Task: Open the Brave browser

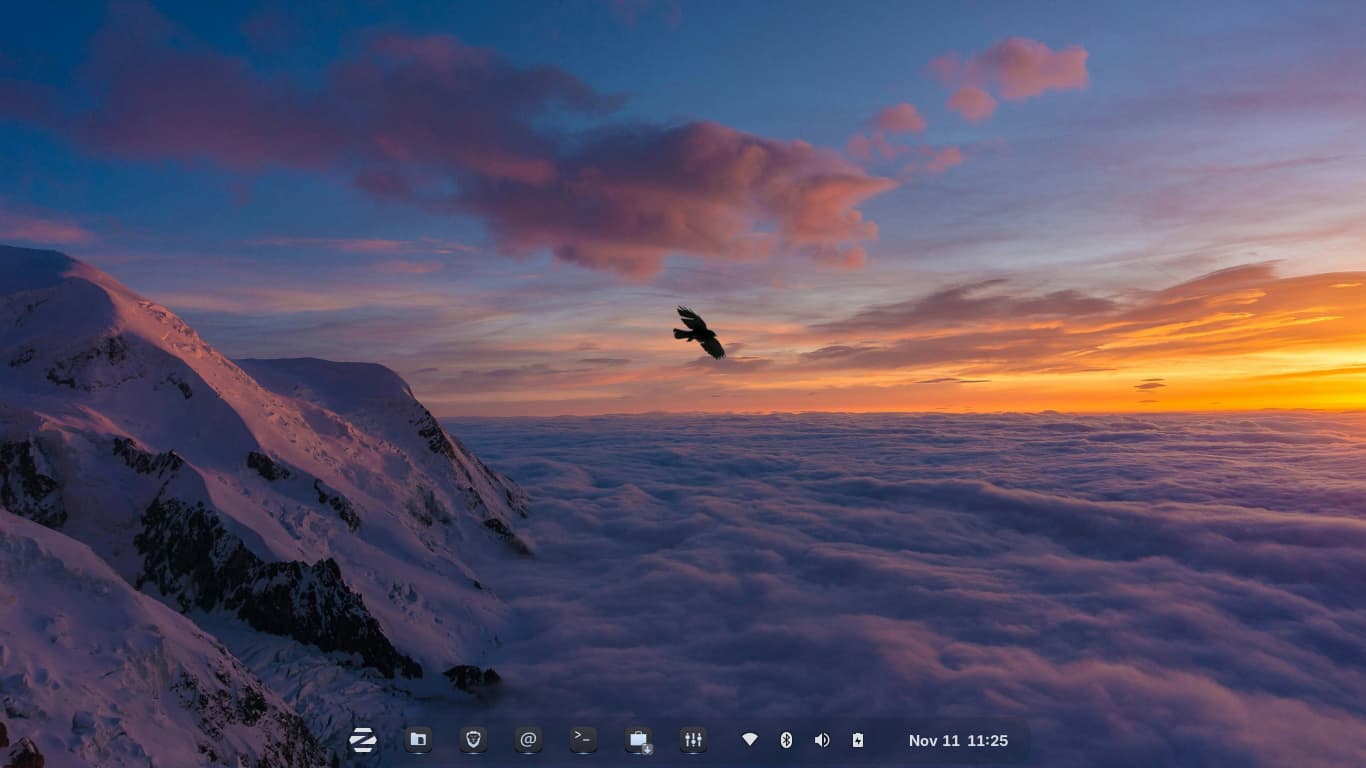Action: point(473,740)
